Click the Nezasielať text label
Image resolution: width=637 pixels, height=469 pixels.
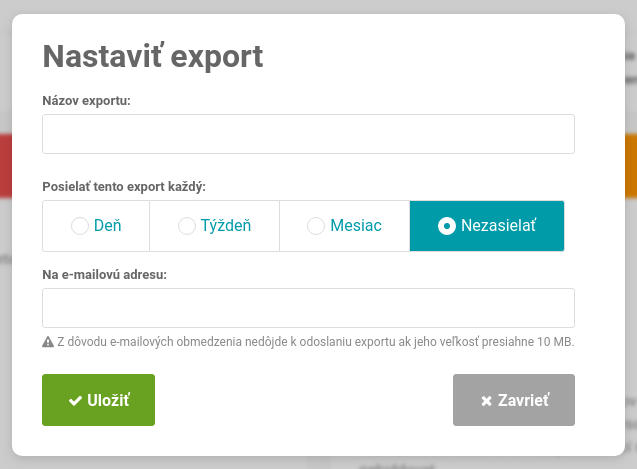[499, 226]
